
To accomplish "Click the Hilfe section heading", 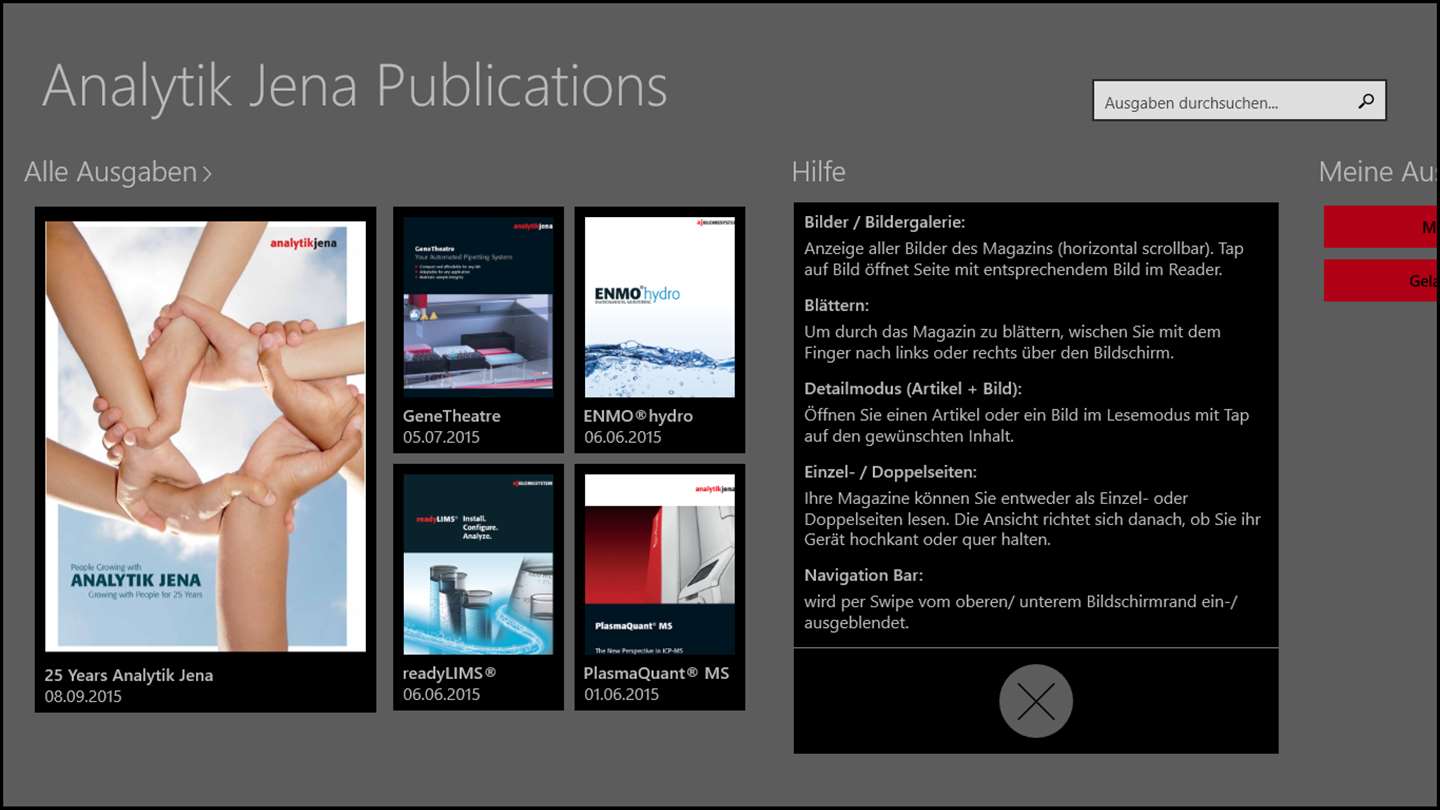I will (x=819, y=172).
